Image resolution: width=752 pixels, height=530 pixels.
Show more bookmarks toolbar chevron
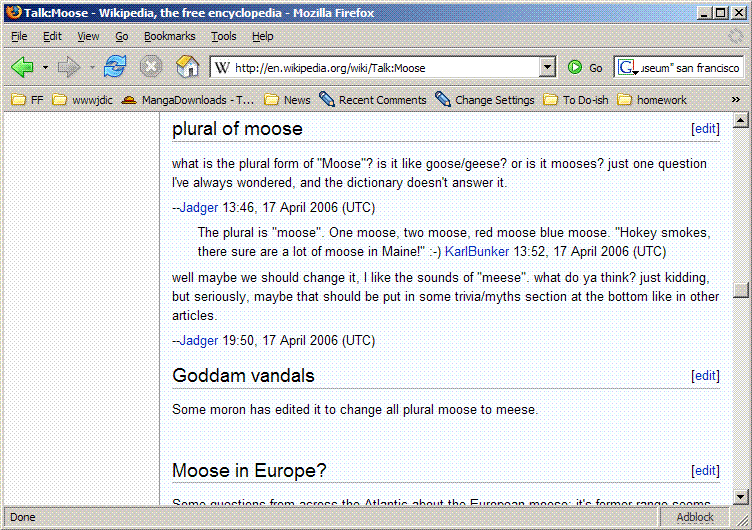coord(736,100)
